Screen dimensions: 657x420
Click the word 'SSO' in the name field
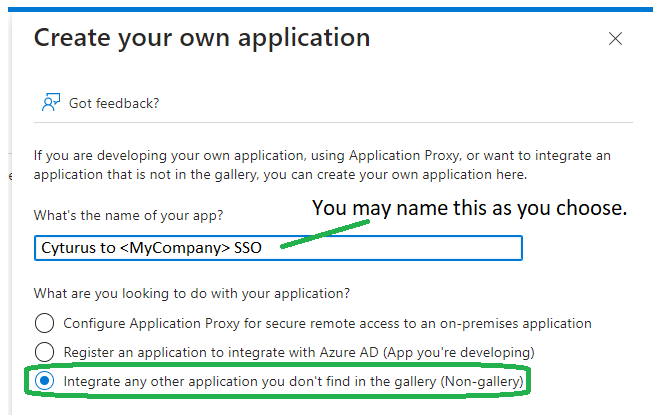pyautogui.click(x=248, y=248)
